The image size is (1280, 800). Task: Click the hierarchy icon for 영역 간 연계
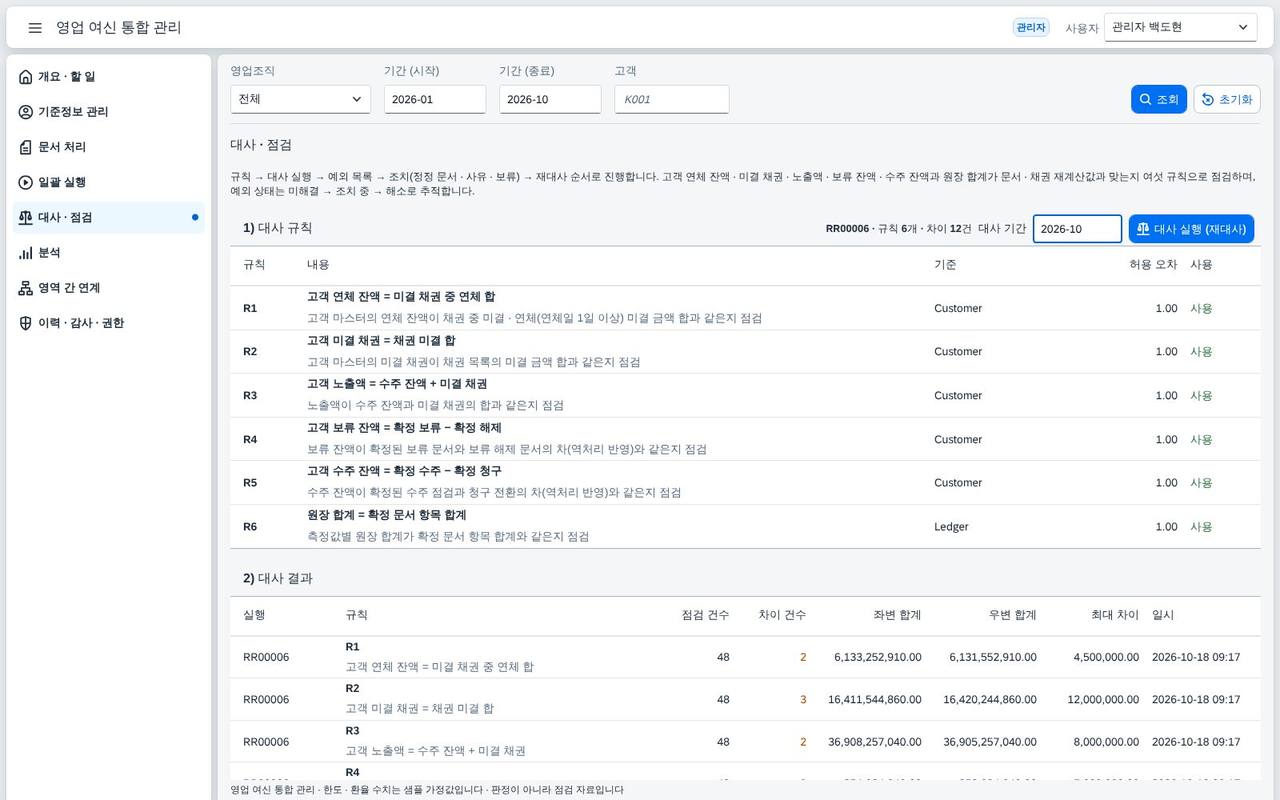click(x=26, y=288)
